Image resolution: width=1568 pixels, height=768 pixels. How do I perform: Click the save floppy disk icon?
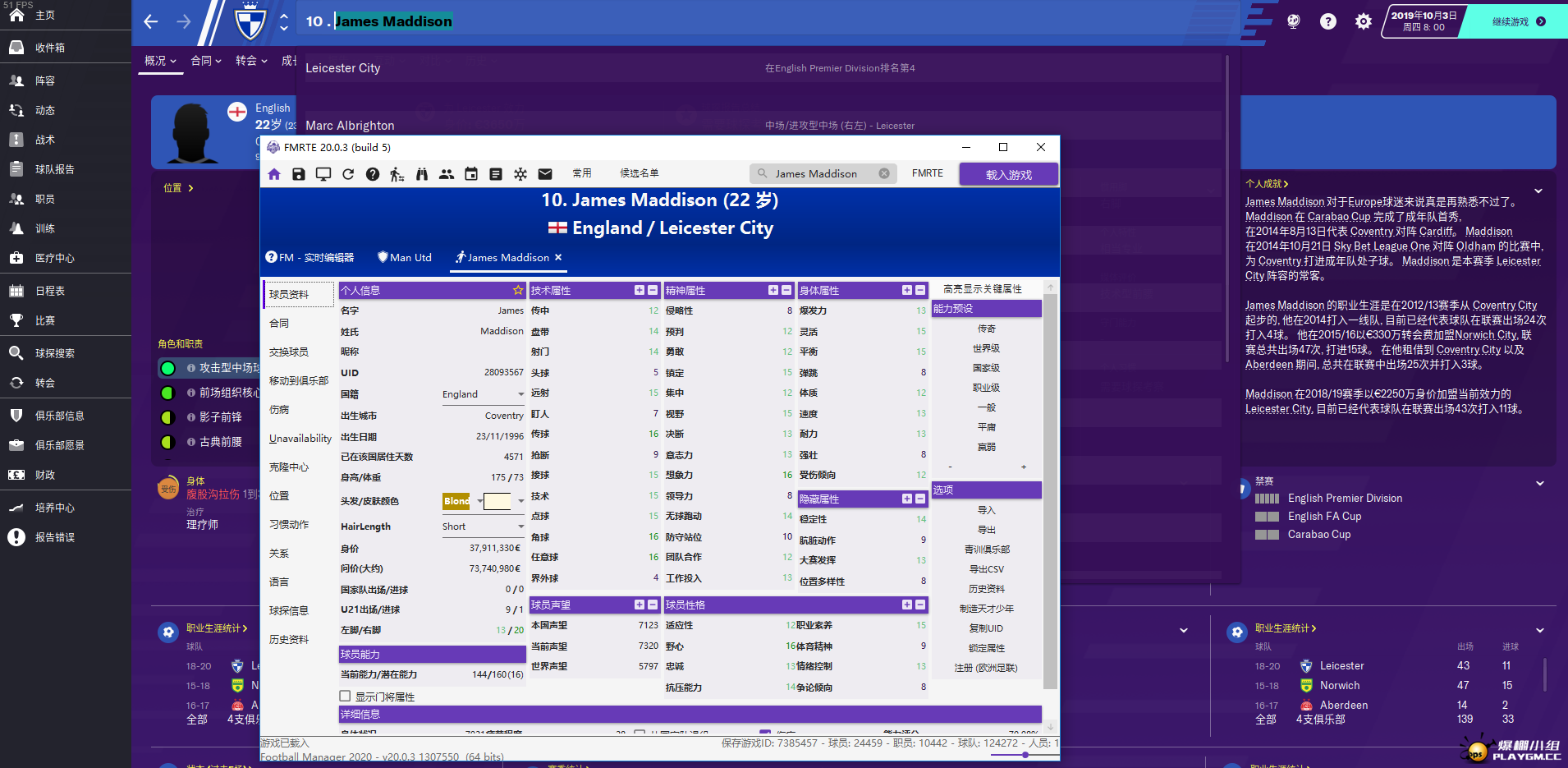pyautogui.click(x=299, y=174)
